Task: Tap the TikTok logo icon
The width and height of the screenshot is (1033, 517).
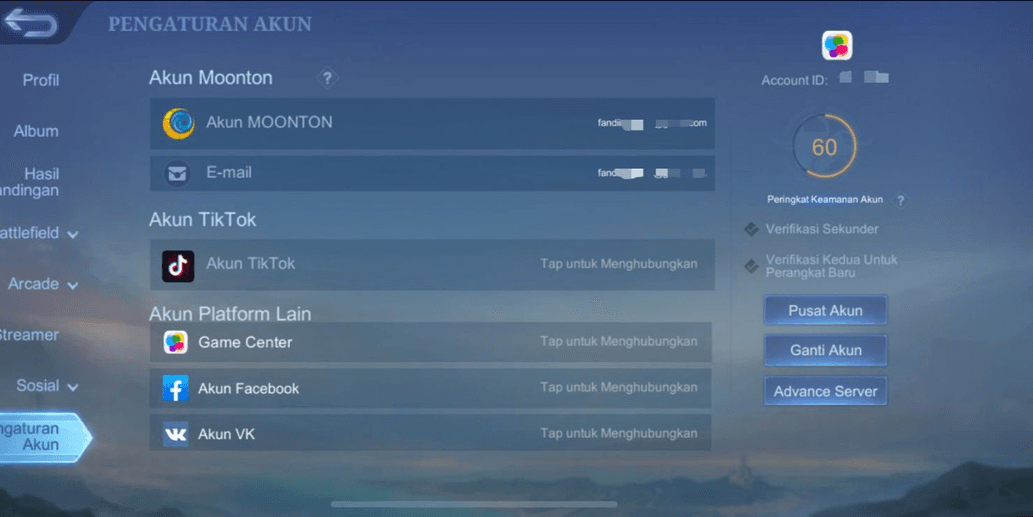Action: pyautogui.click(x=178, y=265)
